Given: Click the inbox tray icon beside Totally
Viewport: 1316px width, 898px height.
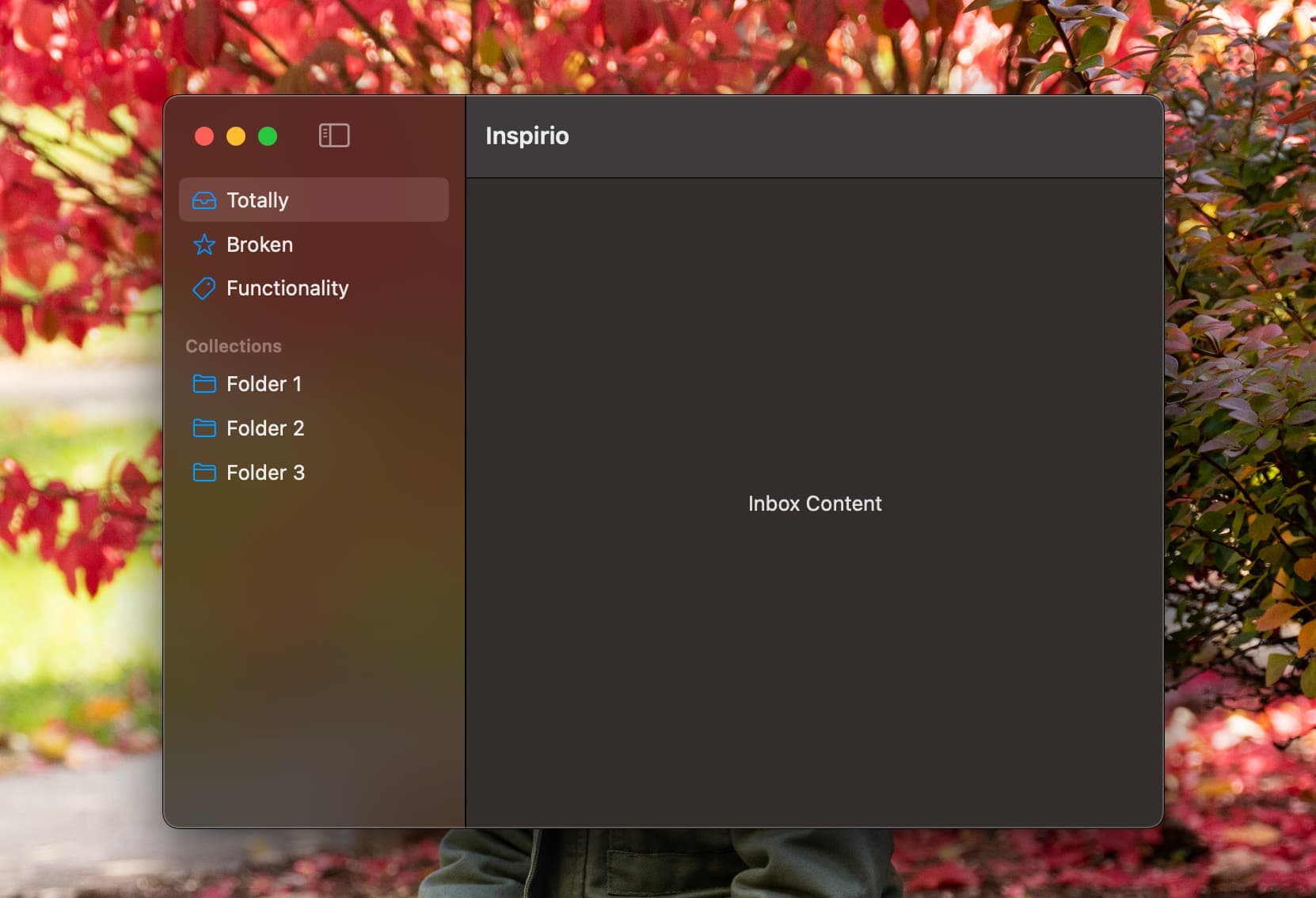Looking at the screenshot, I should [x=204, y=200].
